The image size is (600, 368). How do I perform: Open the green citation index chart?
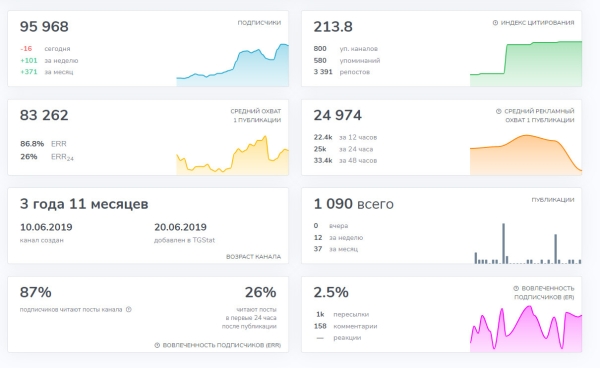tap(526, 64)
